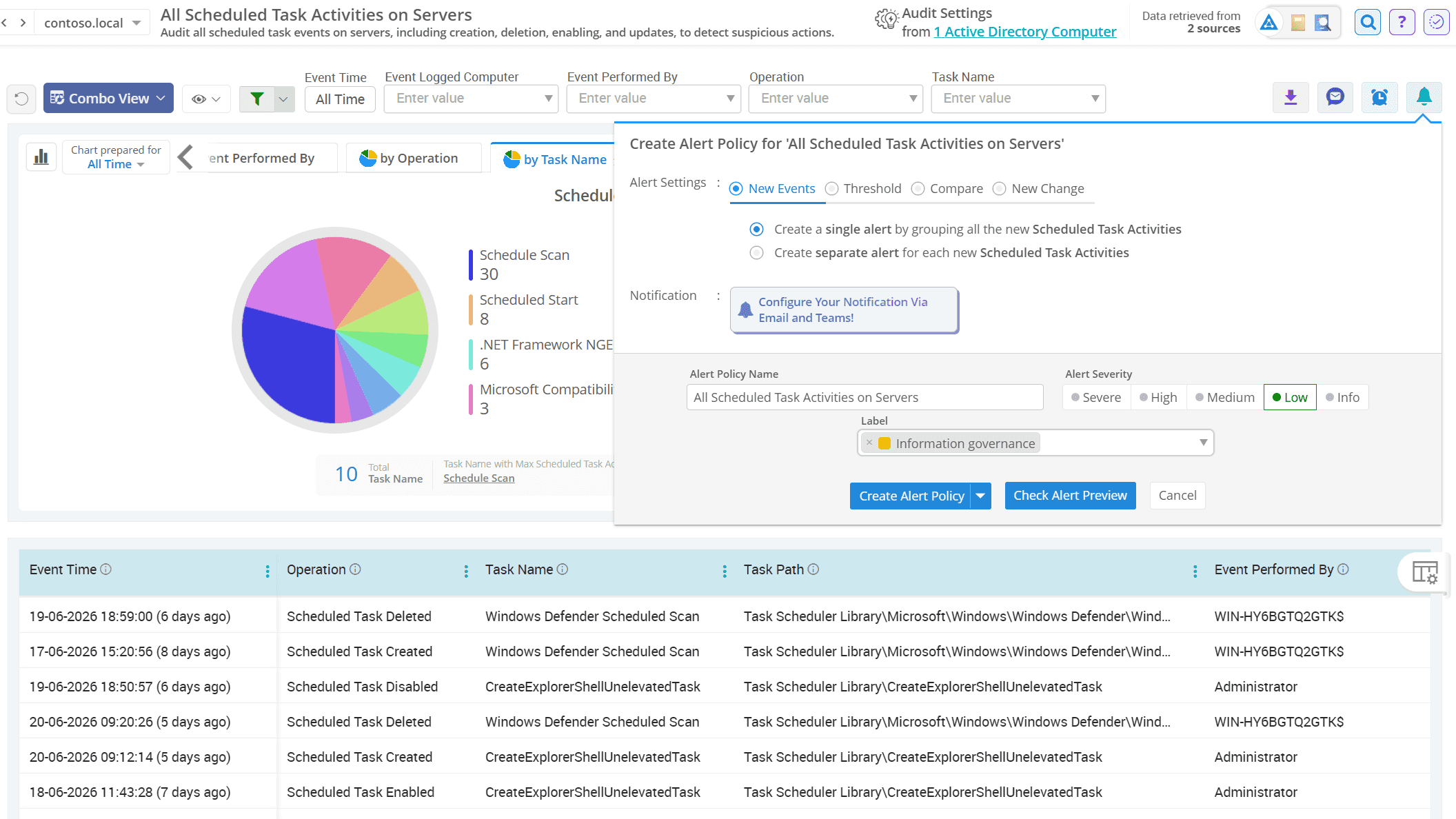Open the Event Time column options menu dots

[x=267, y=571]
